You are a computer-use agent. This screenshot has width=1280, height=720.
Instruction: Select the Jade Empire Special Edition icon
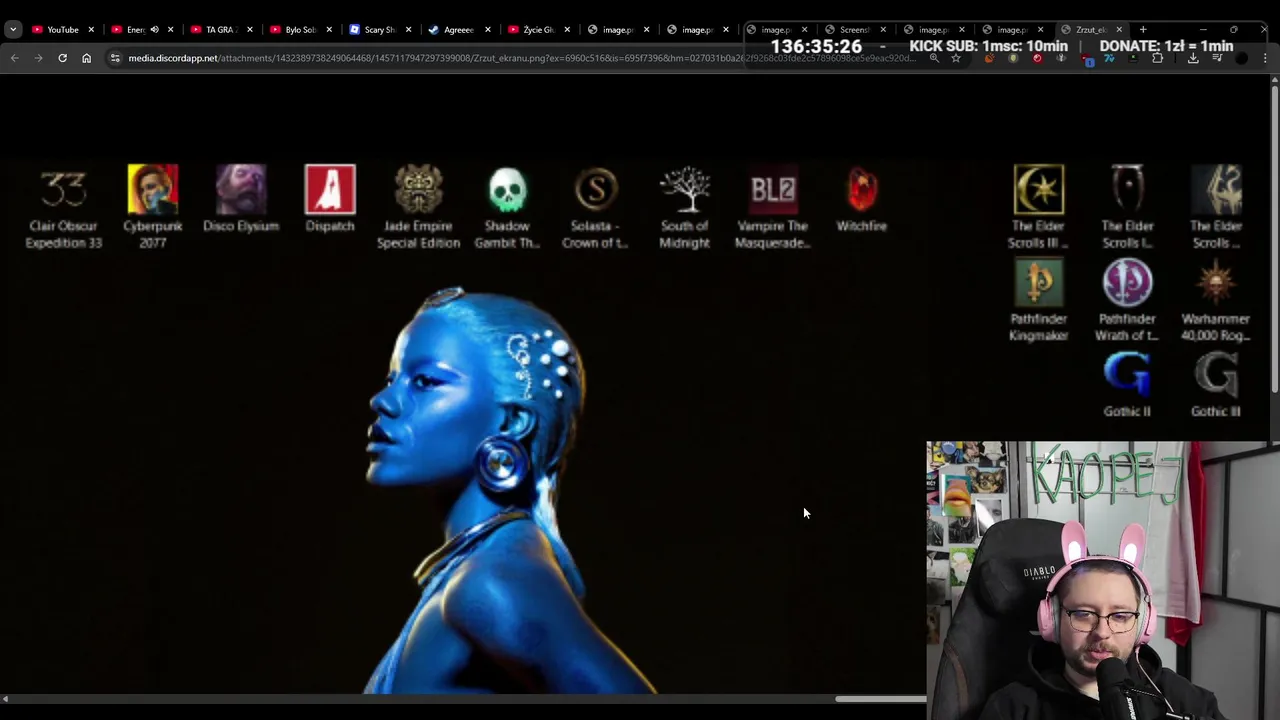coord(419,190)
